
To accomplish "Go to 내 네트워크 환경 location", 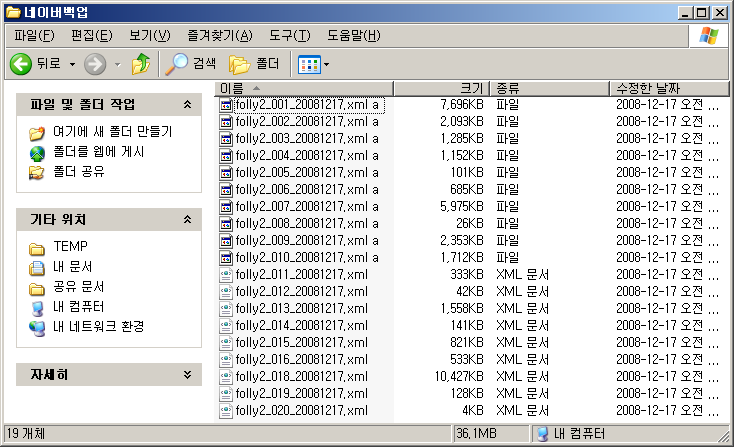I will 99,327.
